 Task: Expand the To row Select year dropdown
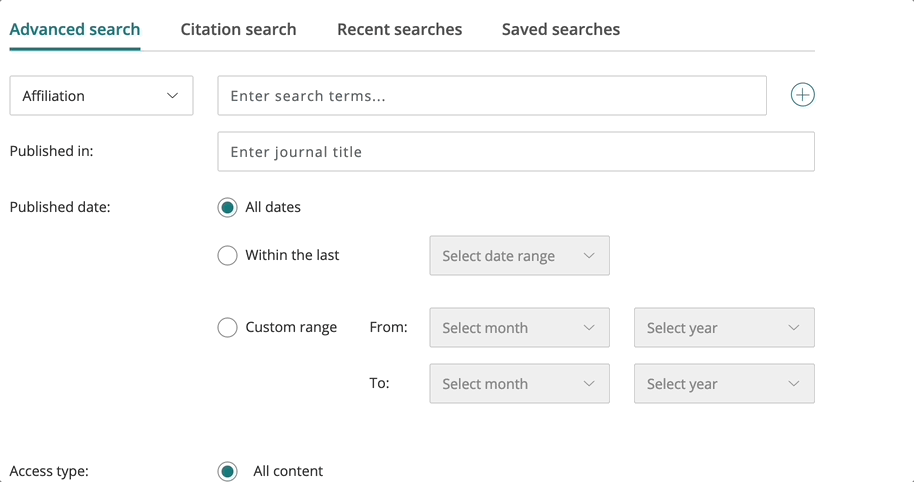(x=724, y=384)
